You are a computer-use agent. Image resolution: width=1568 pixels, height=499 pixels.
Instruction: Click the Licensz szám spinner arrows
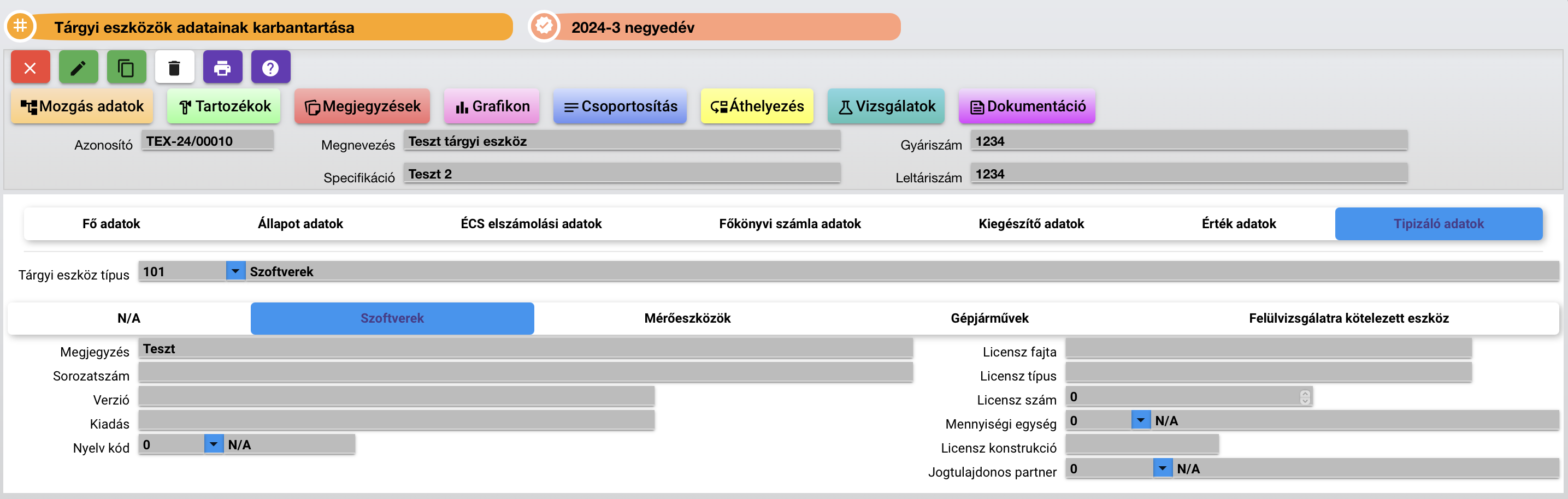1305,397
